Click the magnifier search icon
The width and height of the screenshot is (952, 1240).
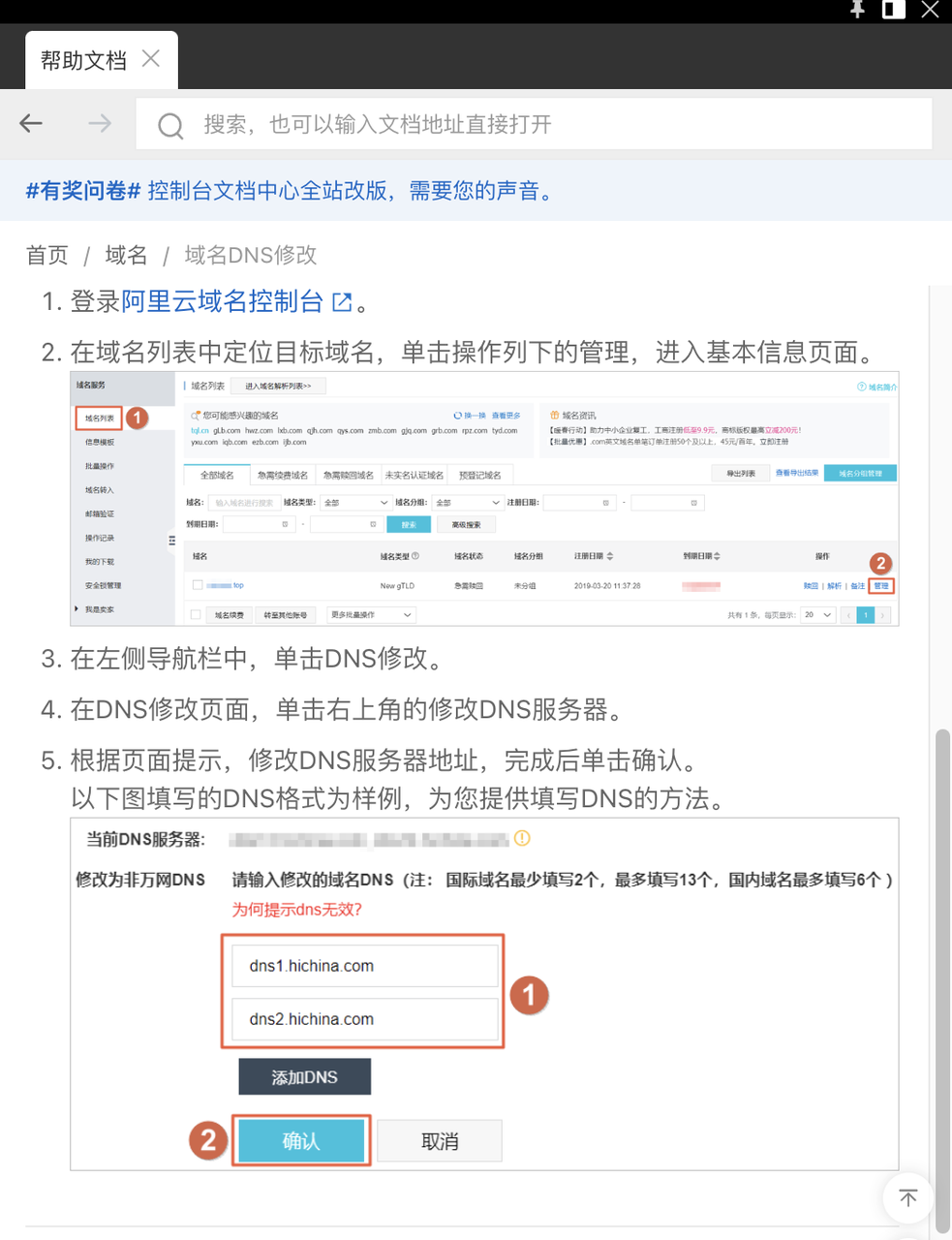[170, 125]
